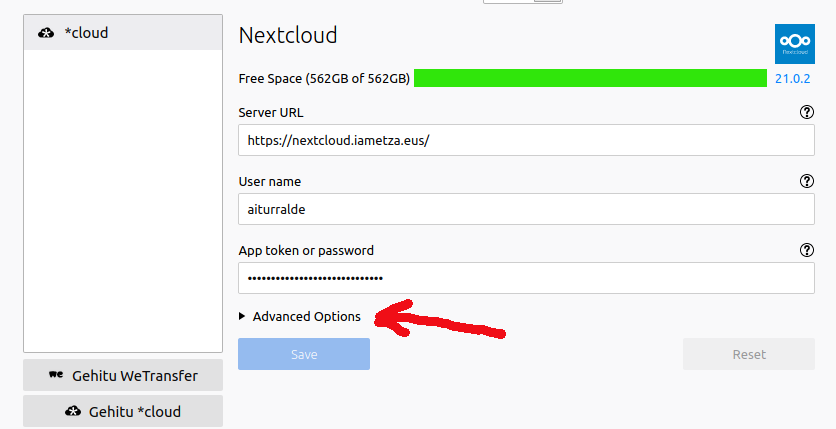This screenshot has height=429, width=836.
Task: Click the Save button
Action: point(304,354)
